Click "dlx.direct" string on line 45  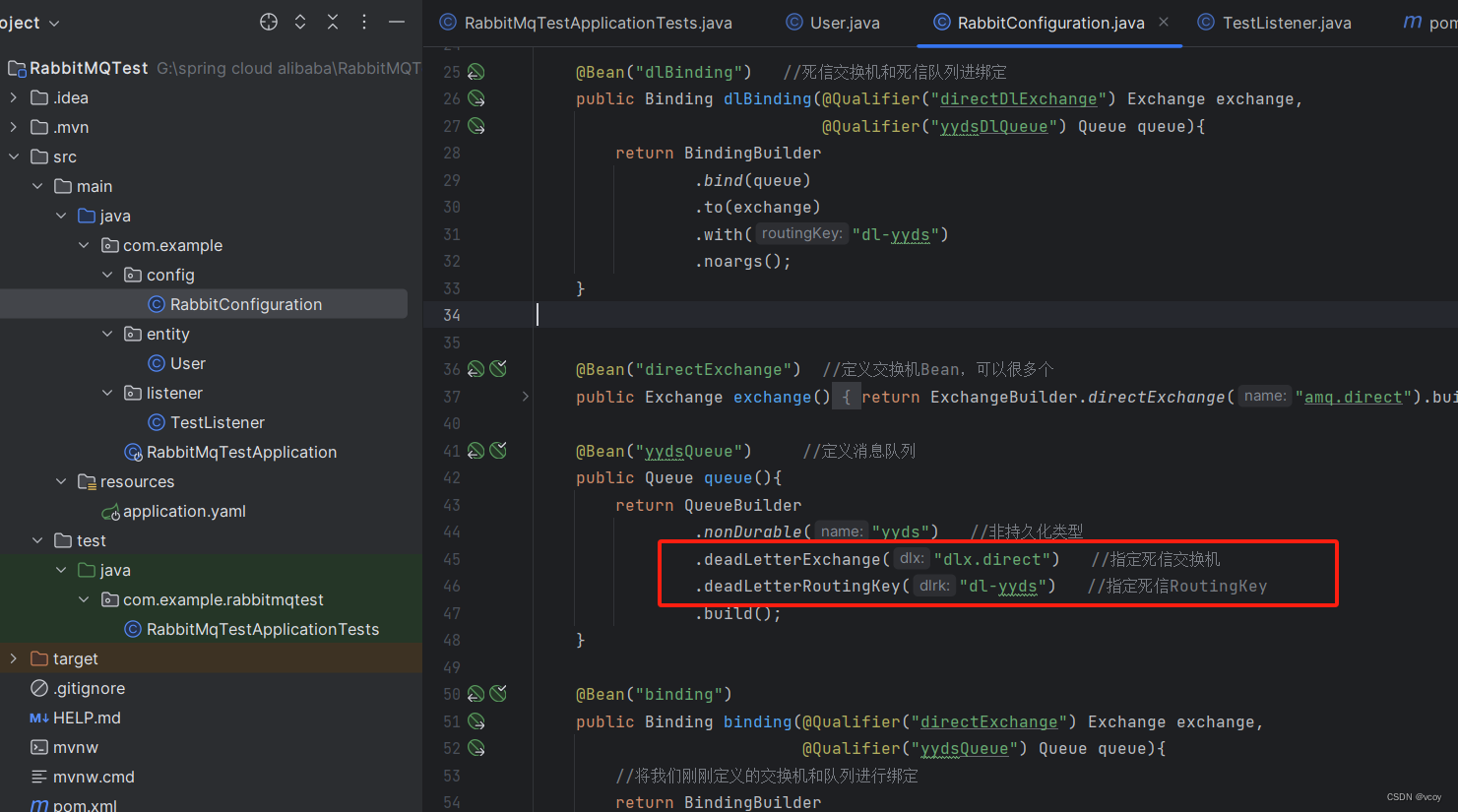[x=992, y=559]
